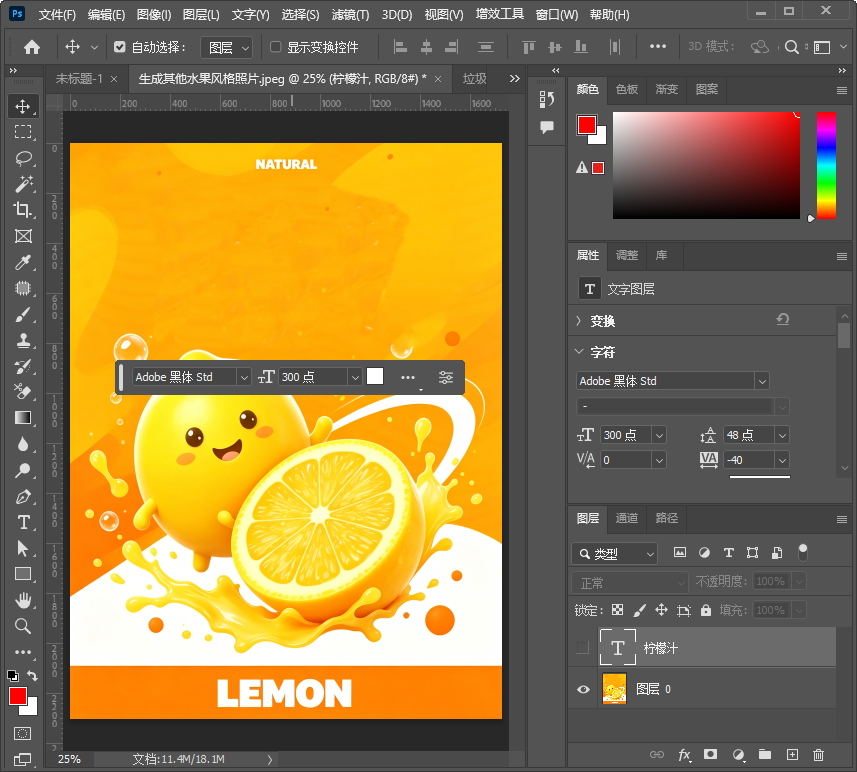Viewport: 857px width, 772px height.
Task: Delete layer using trash icon
Action: [x=818, y=755]
